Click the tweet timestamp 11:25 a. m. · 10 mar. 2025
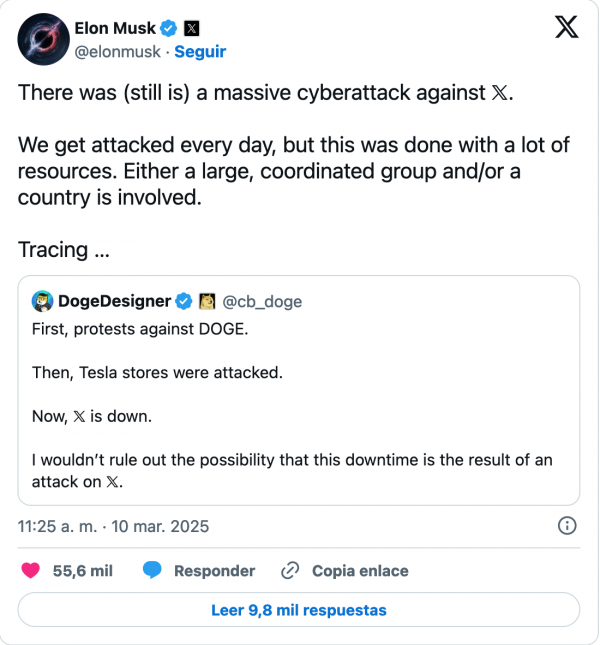600x645 pixels. (113, 526)
